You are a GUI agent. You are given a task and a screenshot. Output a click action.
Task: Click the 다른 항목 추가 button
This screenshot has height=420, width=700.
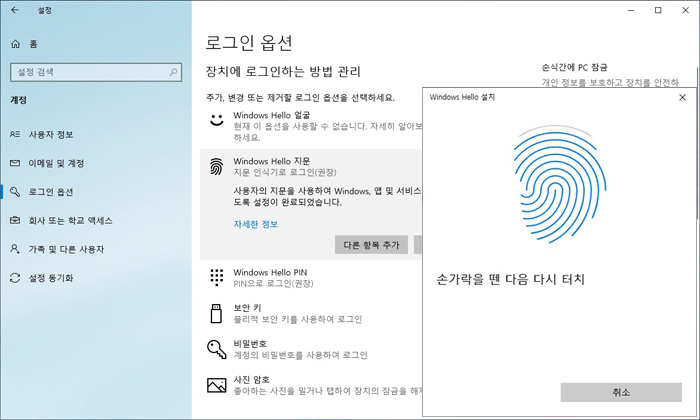(371, 245)
